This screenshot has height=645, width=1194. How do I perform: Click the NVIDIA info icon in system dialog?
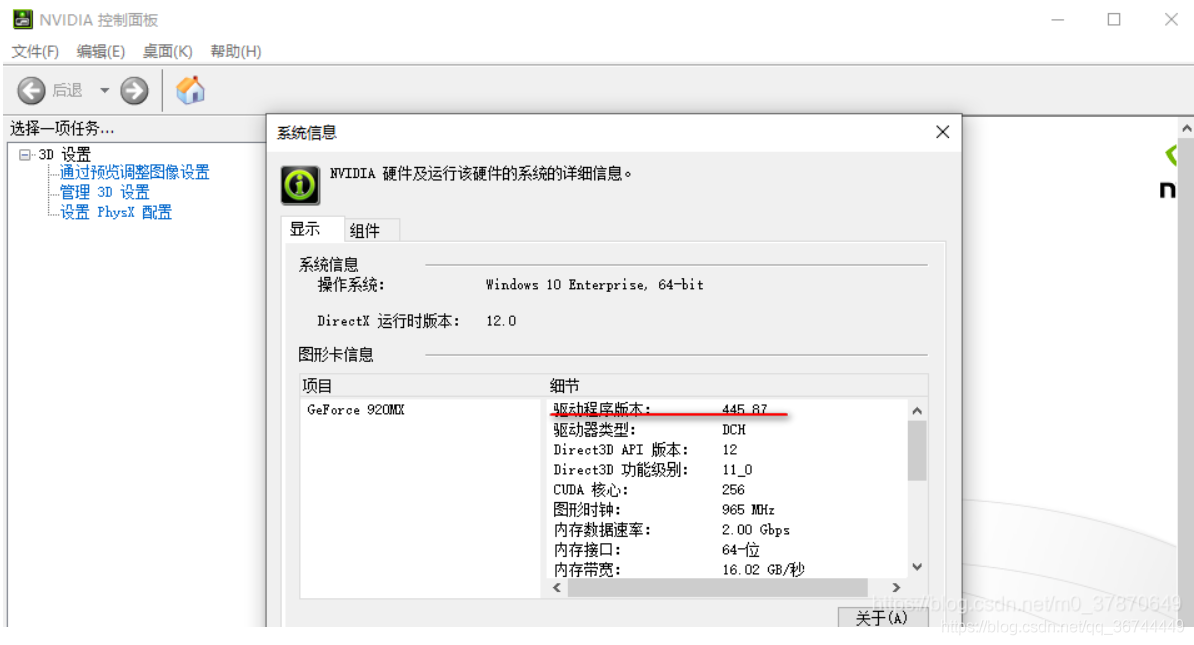[299, 185]
